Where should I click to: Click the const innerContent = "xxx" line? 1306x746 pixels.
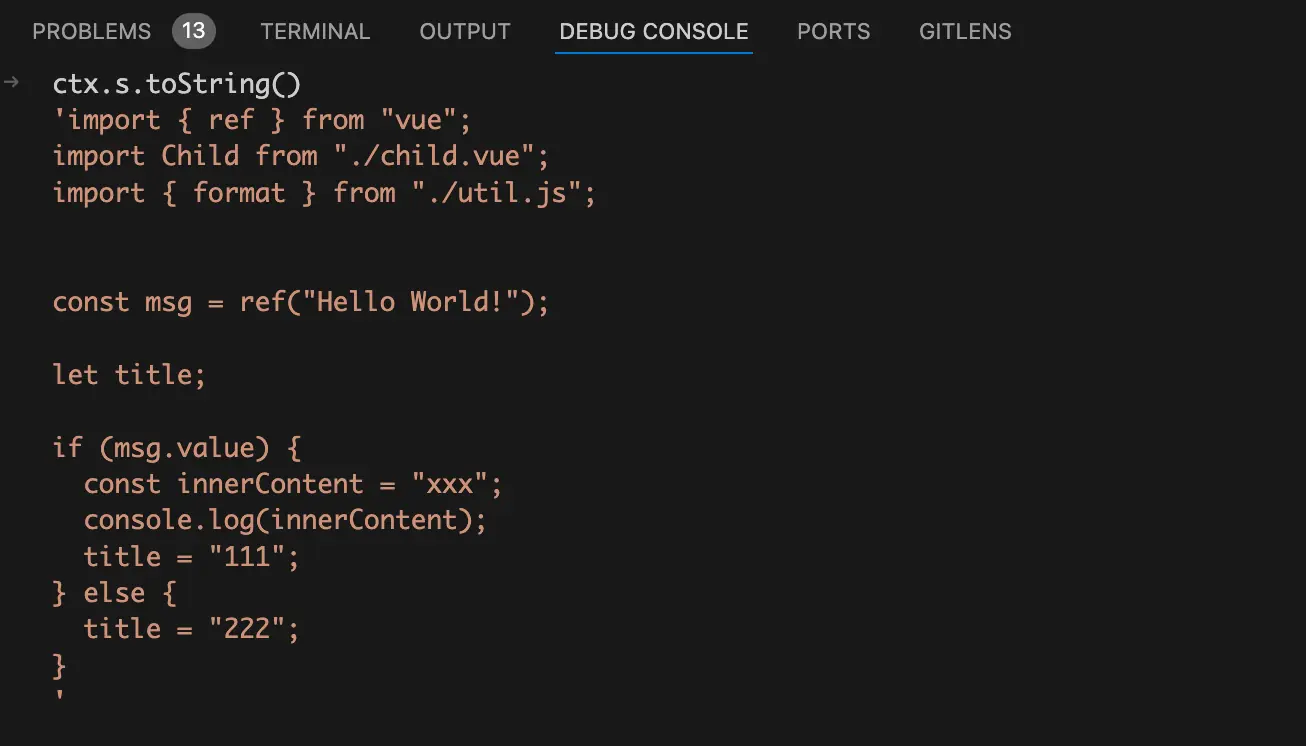pyautogui.click(x=293, y=484)
